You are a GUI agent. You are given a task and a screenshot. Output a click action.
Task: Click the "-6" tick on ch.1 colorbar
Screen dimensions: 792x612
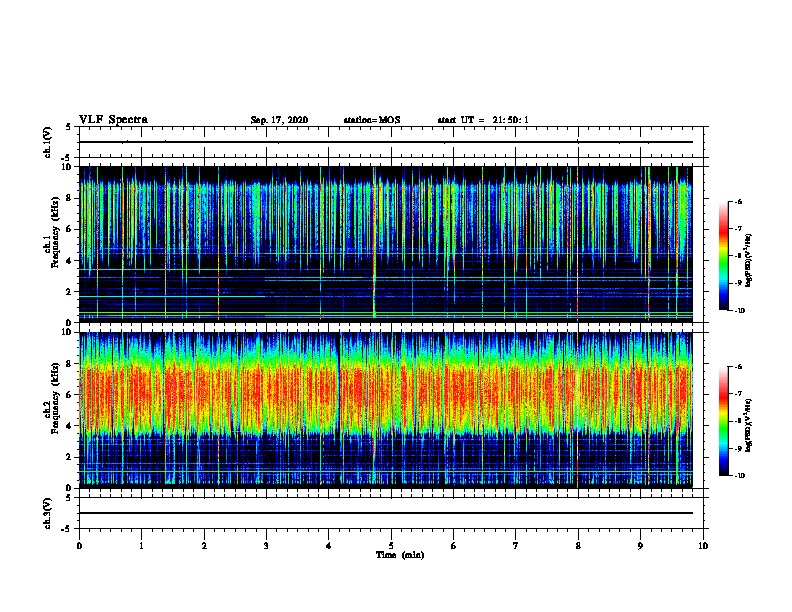click(738, 201)
